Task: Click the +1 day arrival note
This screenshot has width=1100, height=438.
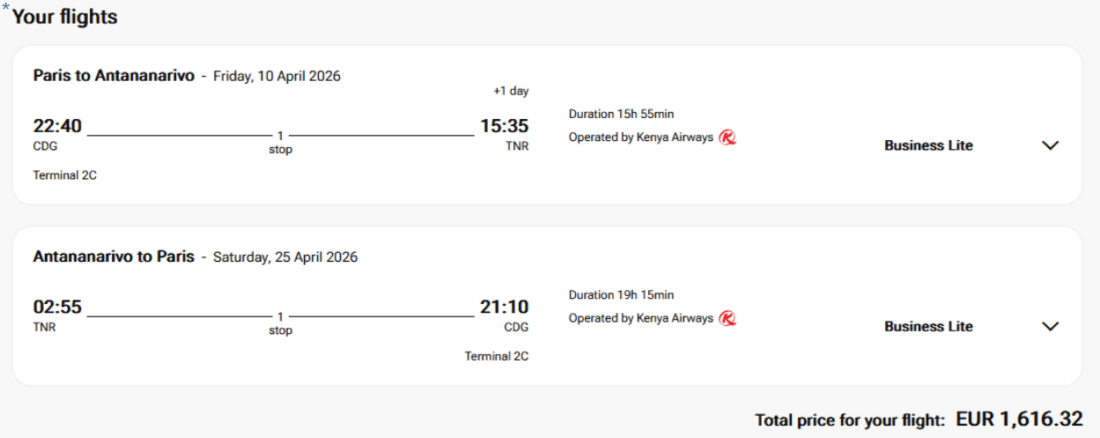Action: pyautogui.click(x=511, y=91)
